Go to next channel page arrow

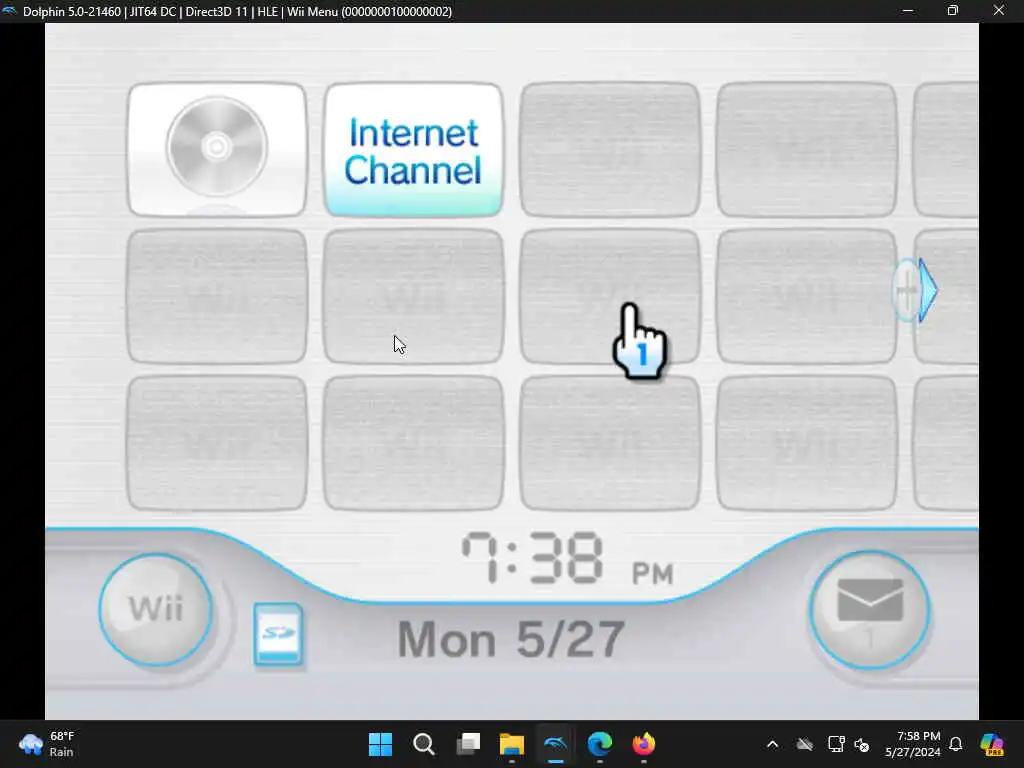point(918,290)
